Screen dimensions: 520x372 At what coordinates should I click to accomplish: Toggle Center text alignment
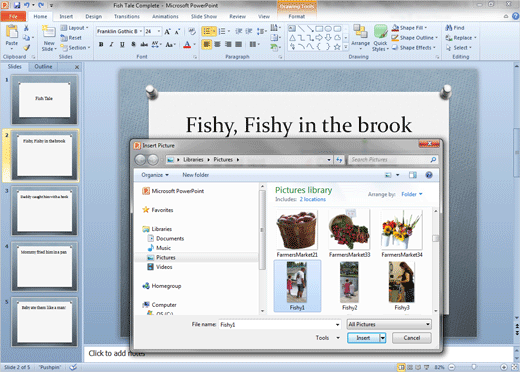click(x=217, y=44)
